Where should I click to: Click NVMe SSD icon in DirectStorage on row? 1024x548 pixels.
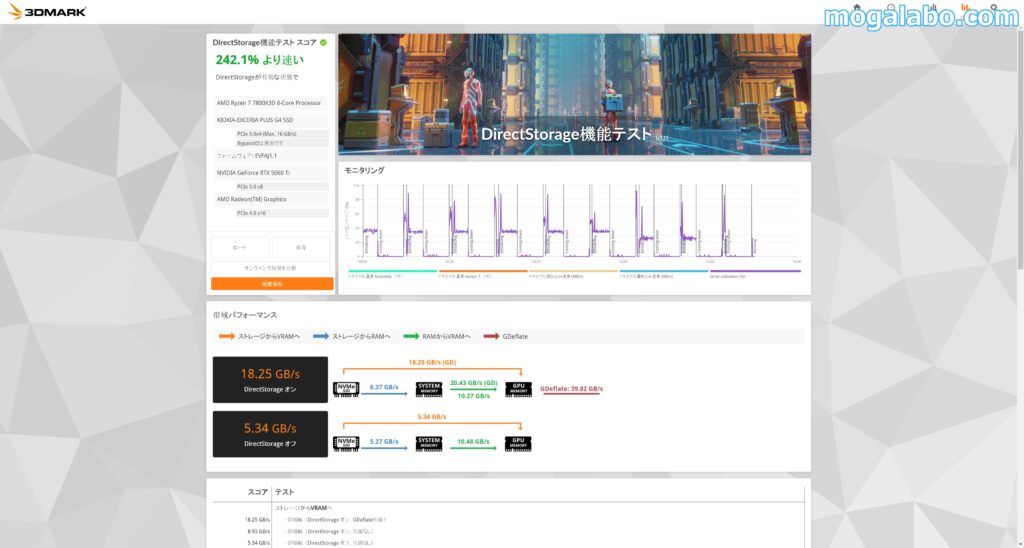(x=347, y=387)
